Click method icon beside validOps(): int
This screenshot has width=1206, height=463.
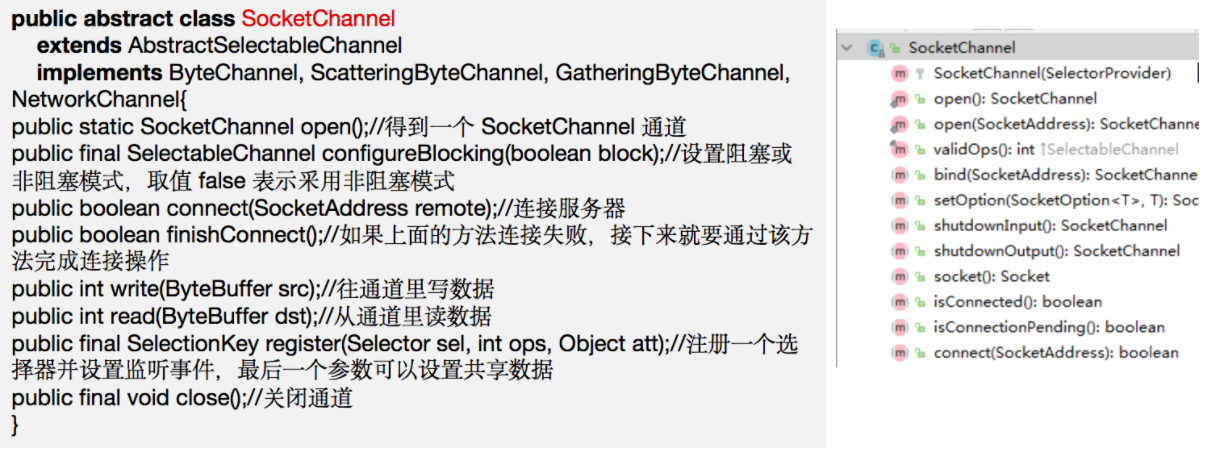click(900, 149)
